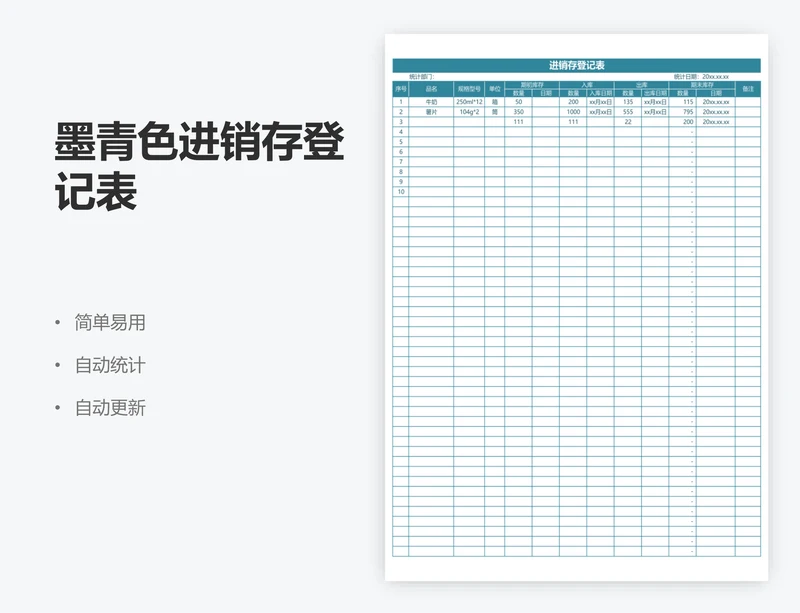Image resolution: width=800 pixels, height=613 pixels.
Task: Click the opening stock cell 50
Action: [x=518, y=102]
